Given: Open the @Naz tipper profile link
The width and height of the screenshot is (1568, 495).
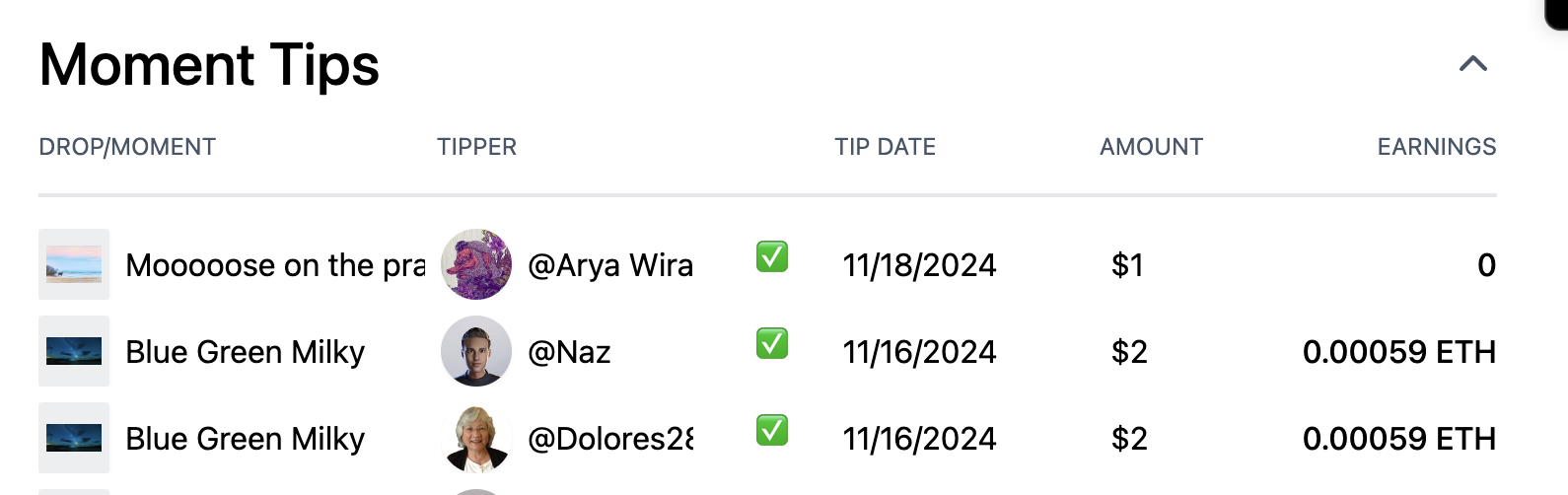Looking at the screenshot, I should [x=569, y=352].
